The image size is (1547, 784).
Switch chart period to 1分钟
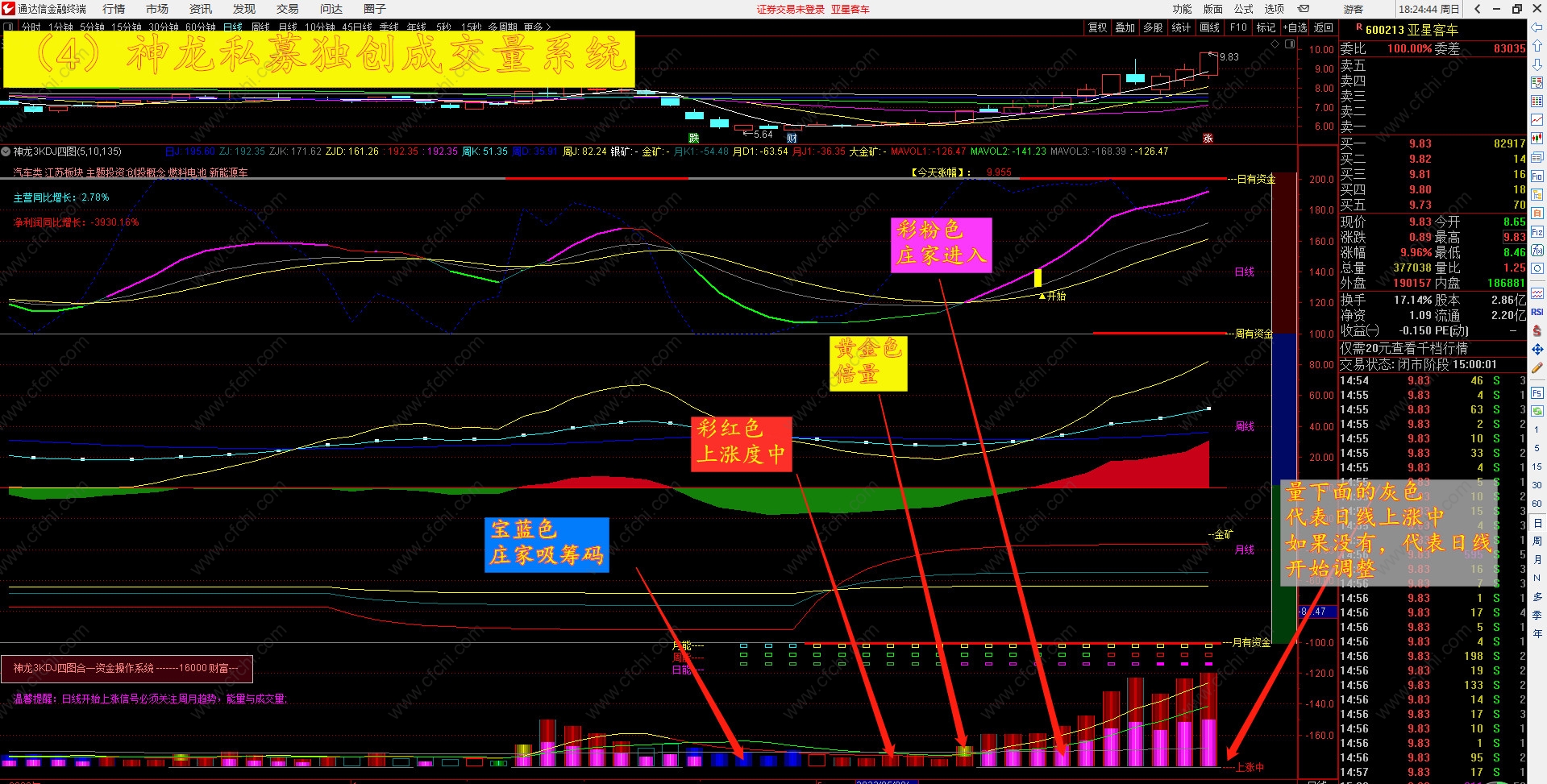[x=60, y=27]
